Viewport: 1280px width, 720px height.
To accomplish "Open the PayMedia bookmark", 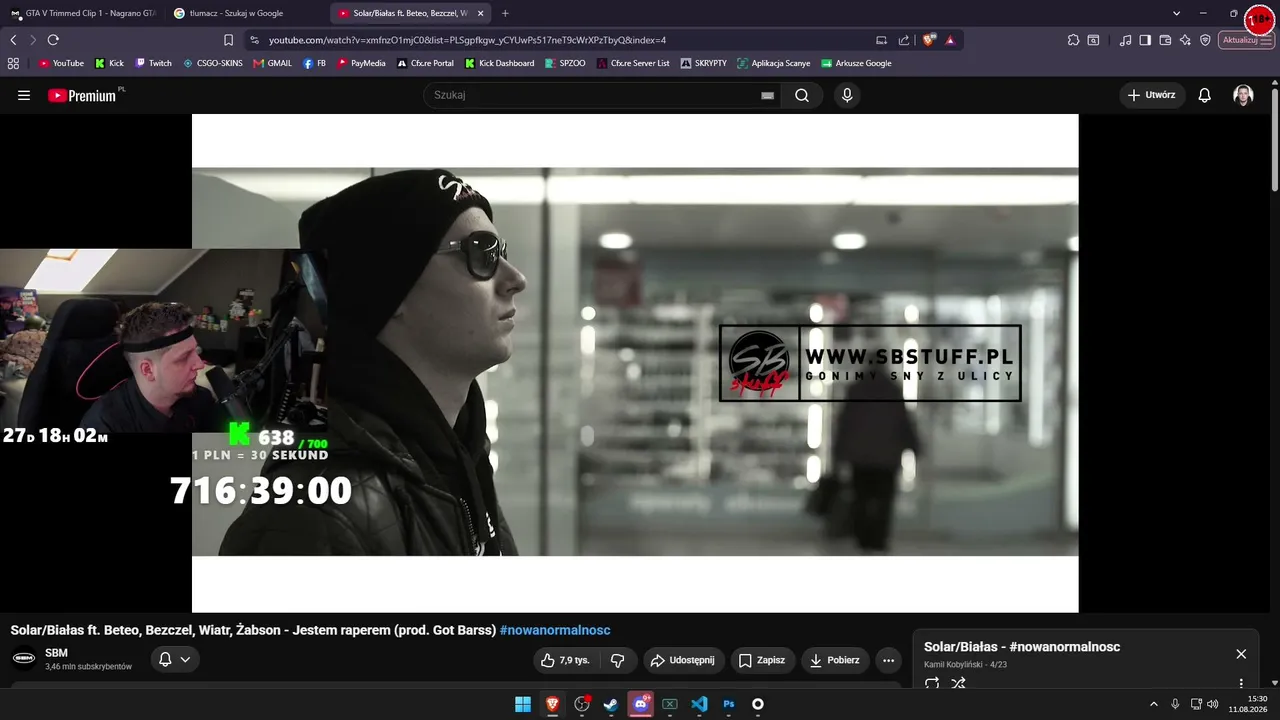I will (x=361, y=63).
